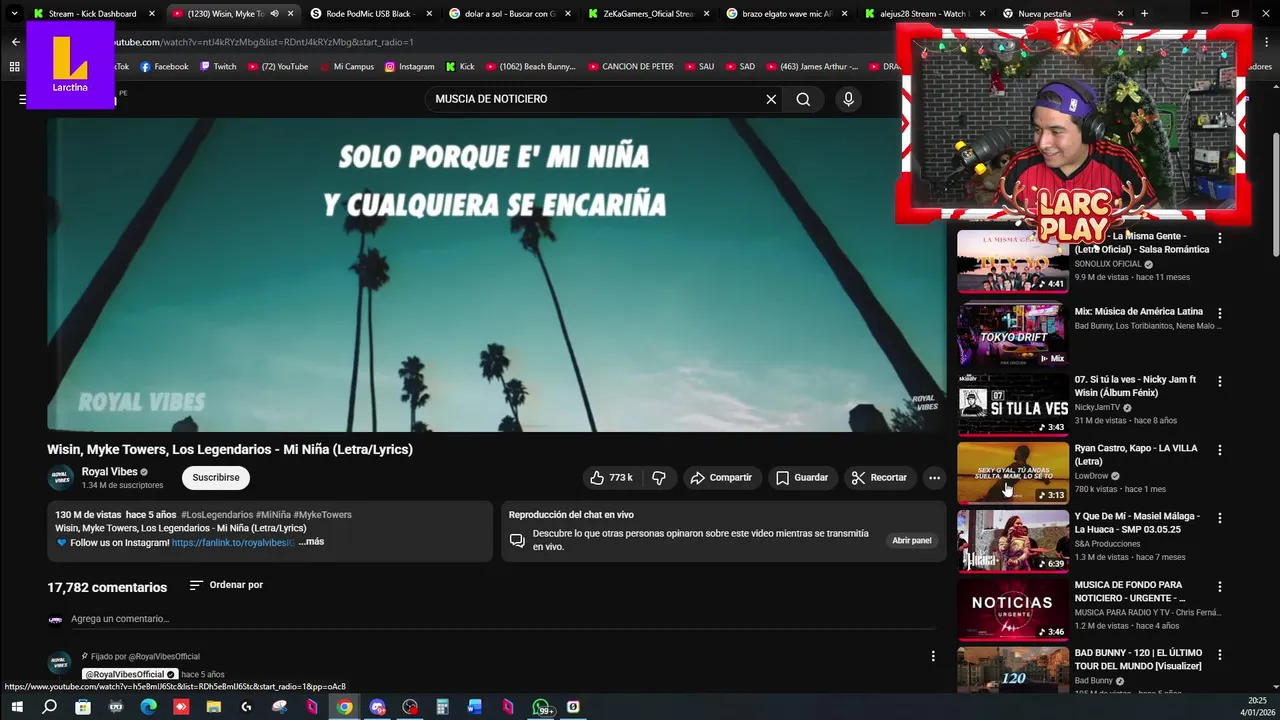Click the #MykeTowers hashtag
This screenshot has width=1280, height=720.
(323, 515)
